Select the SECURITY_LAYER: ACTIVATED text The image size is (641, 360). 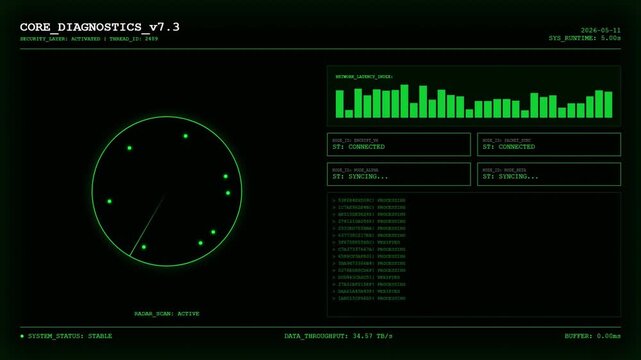(x=60, y=39)
